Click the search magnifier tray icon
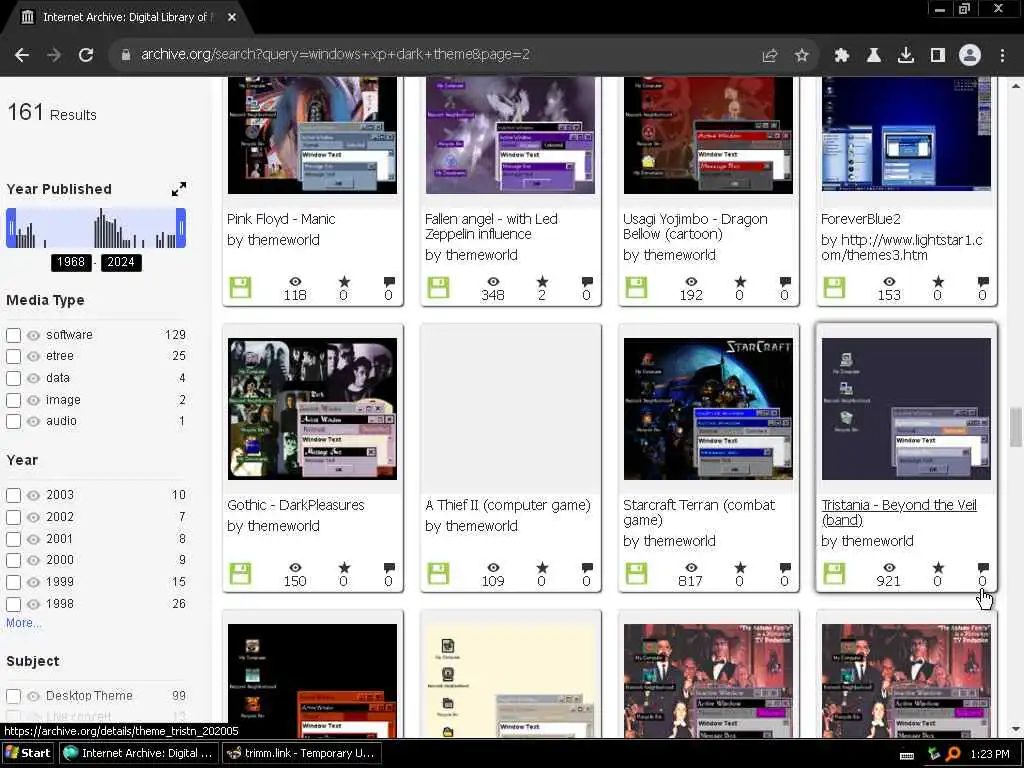The image size is (1024, 768). [953, 754]
